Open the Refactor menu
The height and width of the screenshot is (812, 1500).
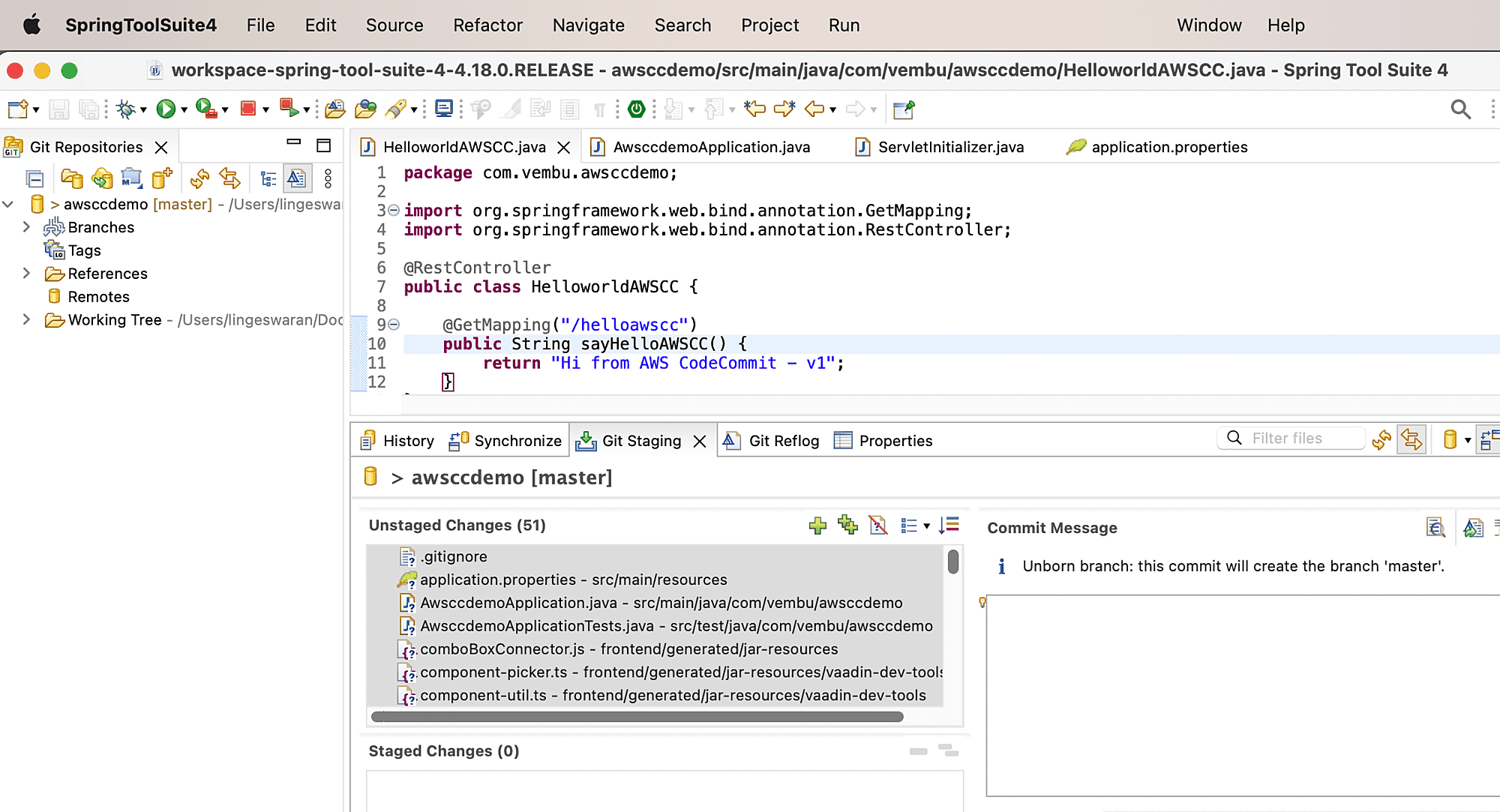point(487,25)
